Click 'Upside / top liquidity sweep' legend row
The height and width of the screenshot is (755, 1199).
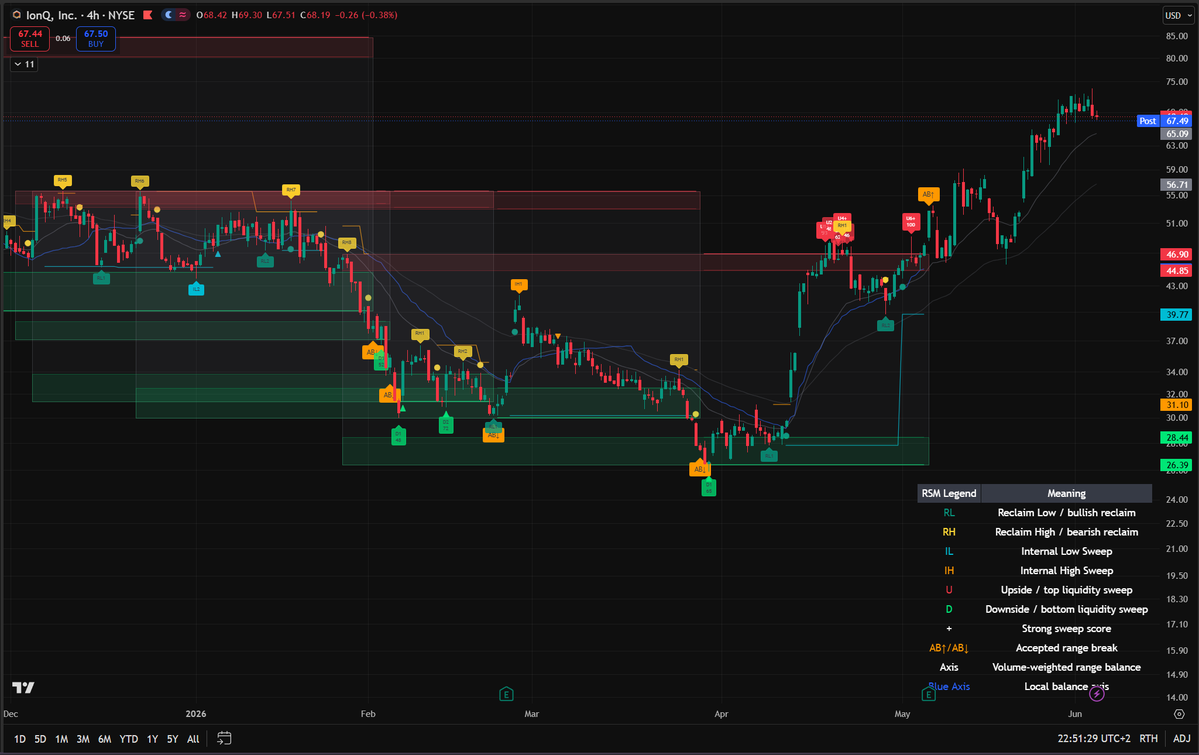pyautogui.click(x=1035, y=590)
